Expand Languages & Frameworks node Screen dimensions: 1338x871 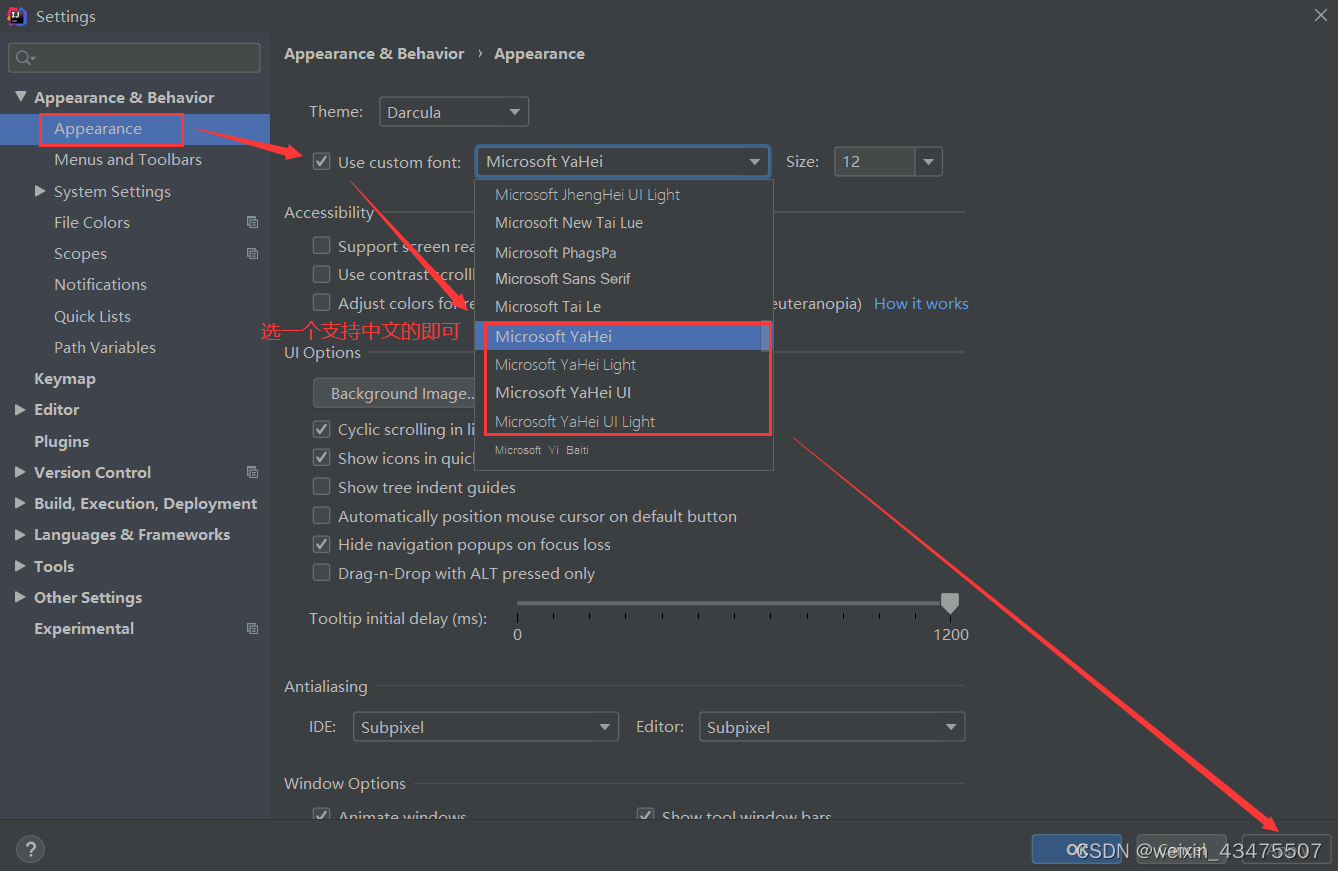21,535
